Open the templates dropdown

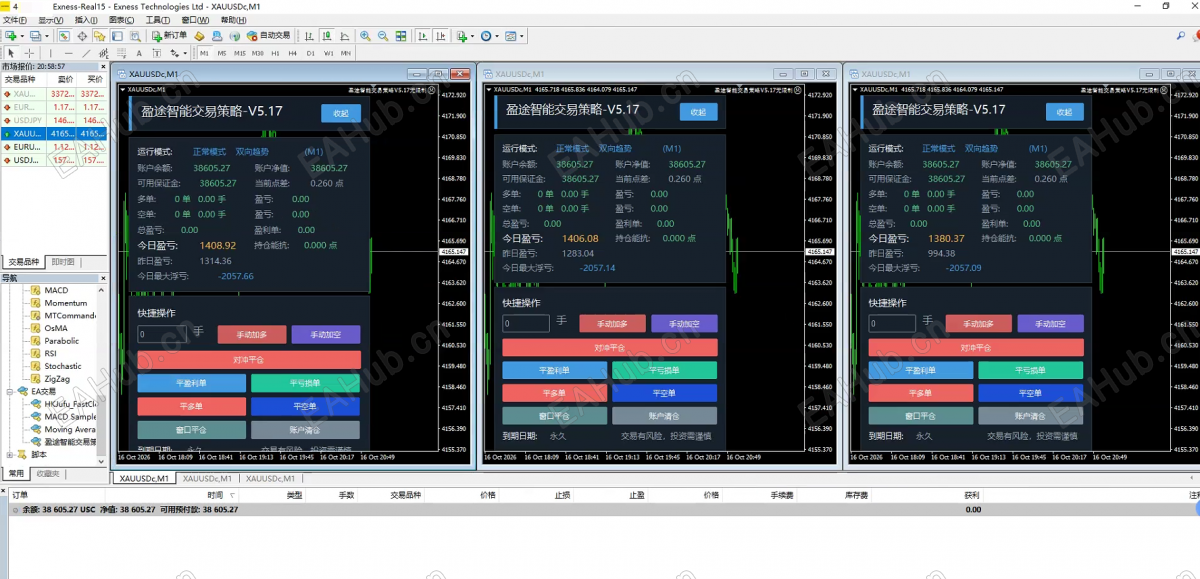522,36
